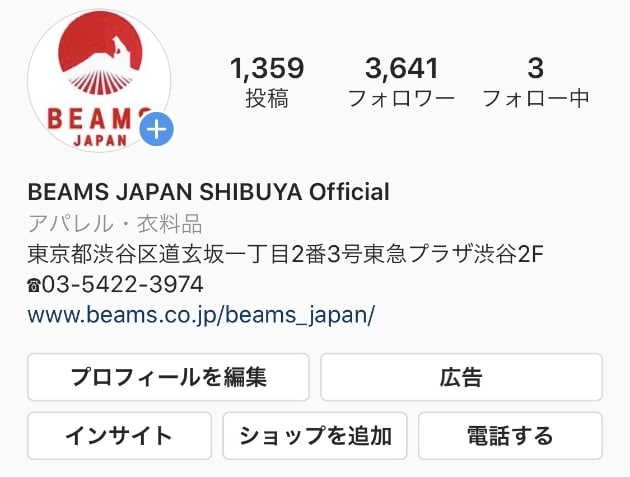This screenshot has width=630, height=477.
Task: Click the ショップを追加 button
Action: pyautogui.click(x=315, y=436)
